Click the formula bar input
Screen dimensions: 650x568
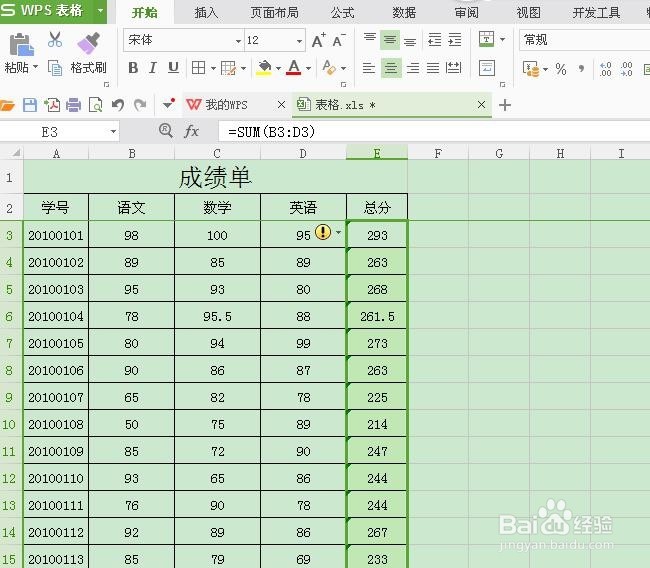click(434, 132)
